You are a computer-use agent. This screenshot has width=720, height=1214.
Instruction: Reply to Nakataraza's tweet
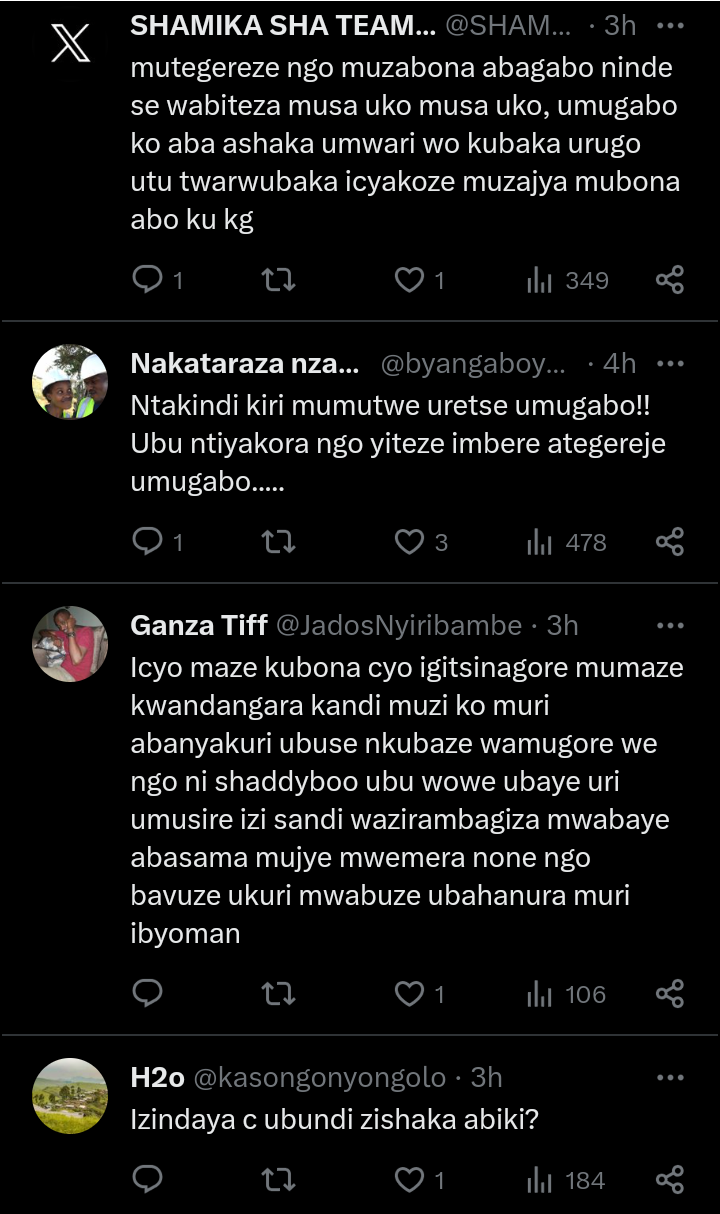[148, 542]
